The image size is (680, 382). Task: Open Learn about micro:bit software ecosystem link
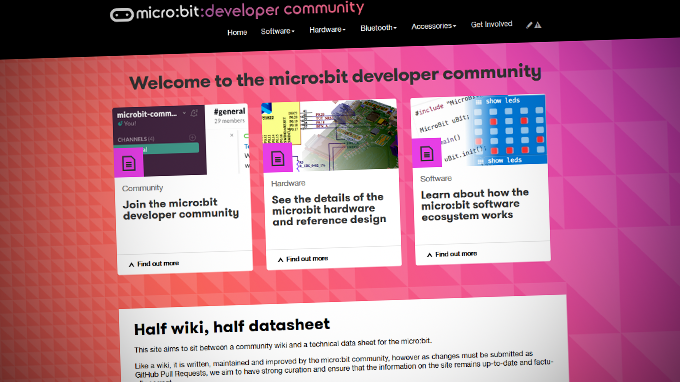click(x=475, y=204)
